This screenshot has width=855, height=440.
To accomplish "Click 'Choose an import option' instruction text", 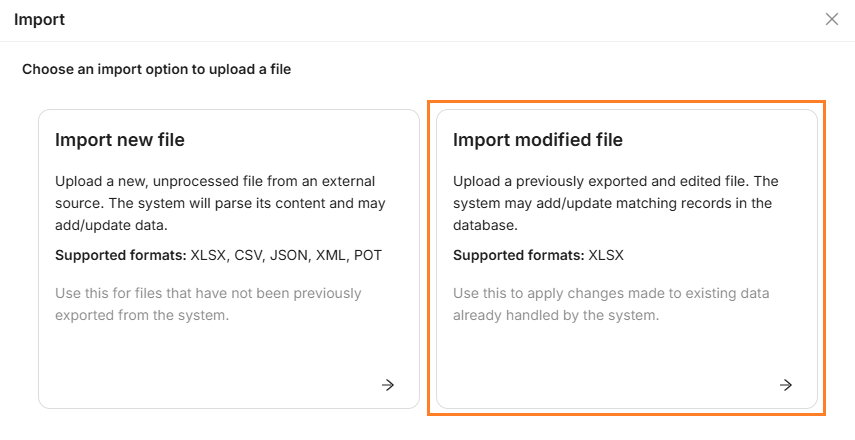I will tap(156, 70).
